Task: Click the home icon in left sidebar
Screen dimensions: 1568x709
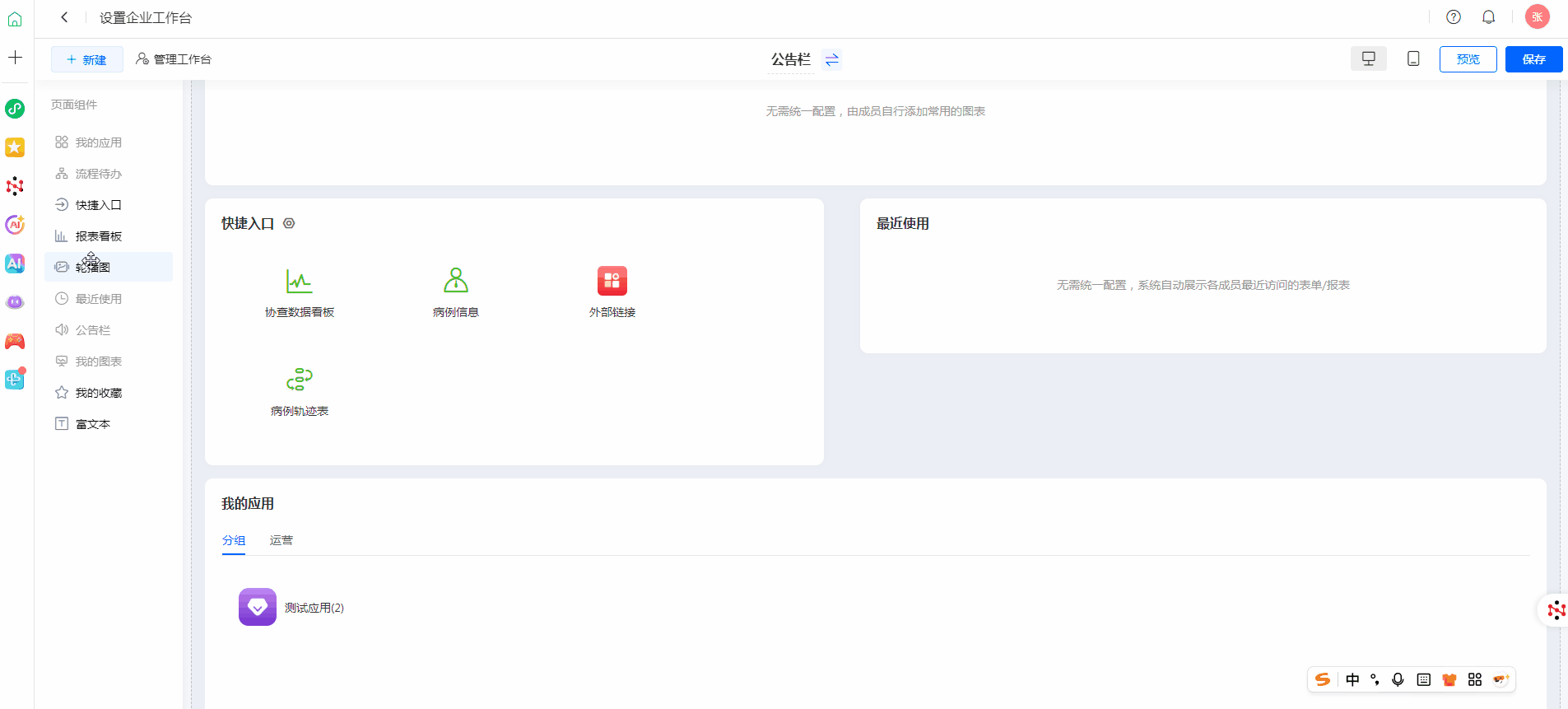Action: [15, 18]
